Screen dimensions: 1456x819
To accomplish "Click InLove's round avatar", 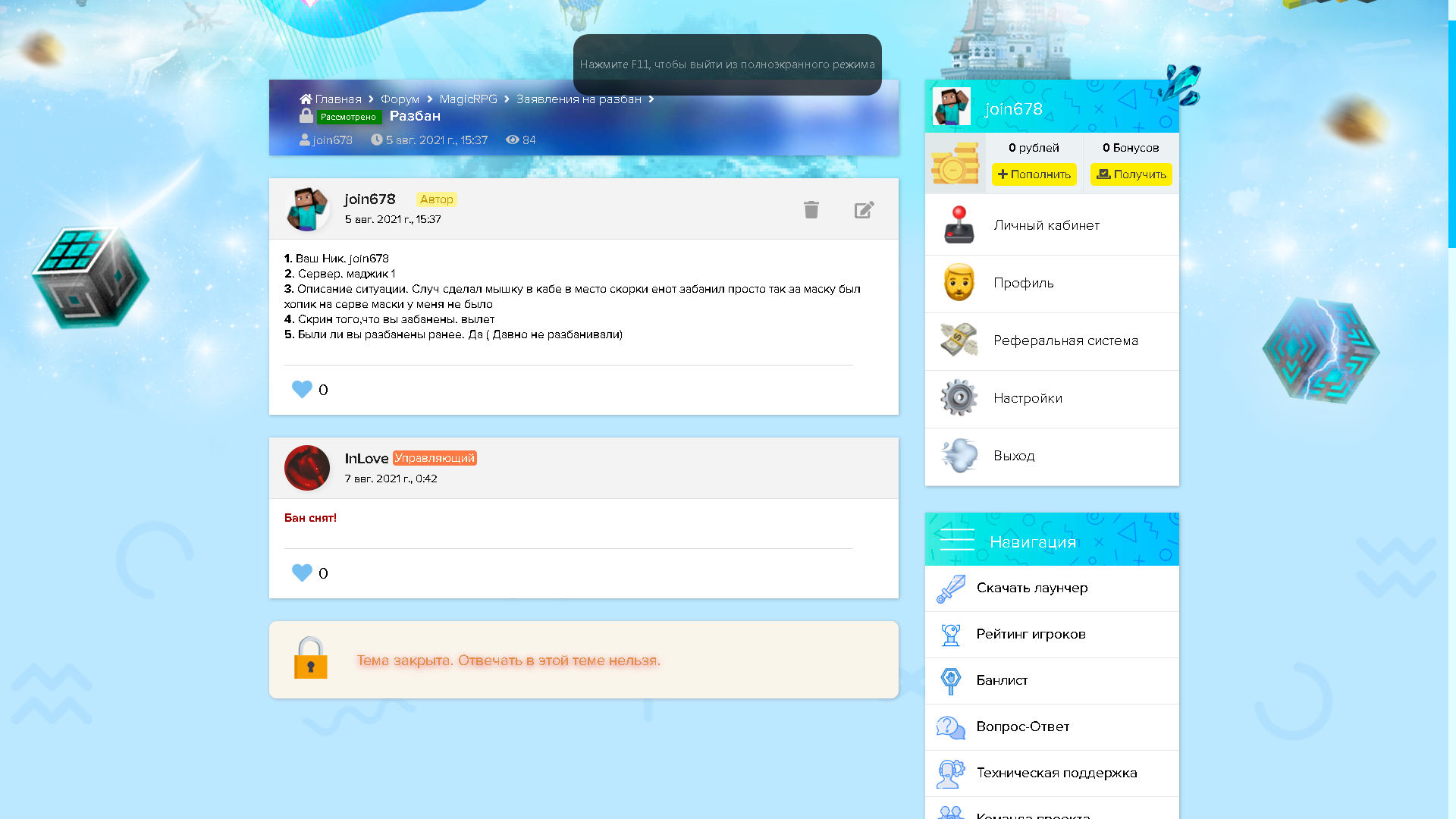I will click(x=307, y=468).
